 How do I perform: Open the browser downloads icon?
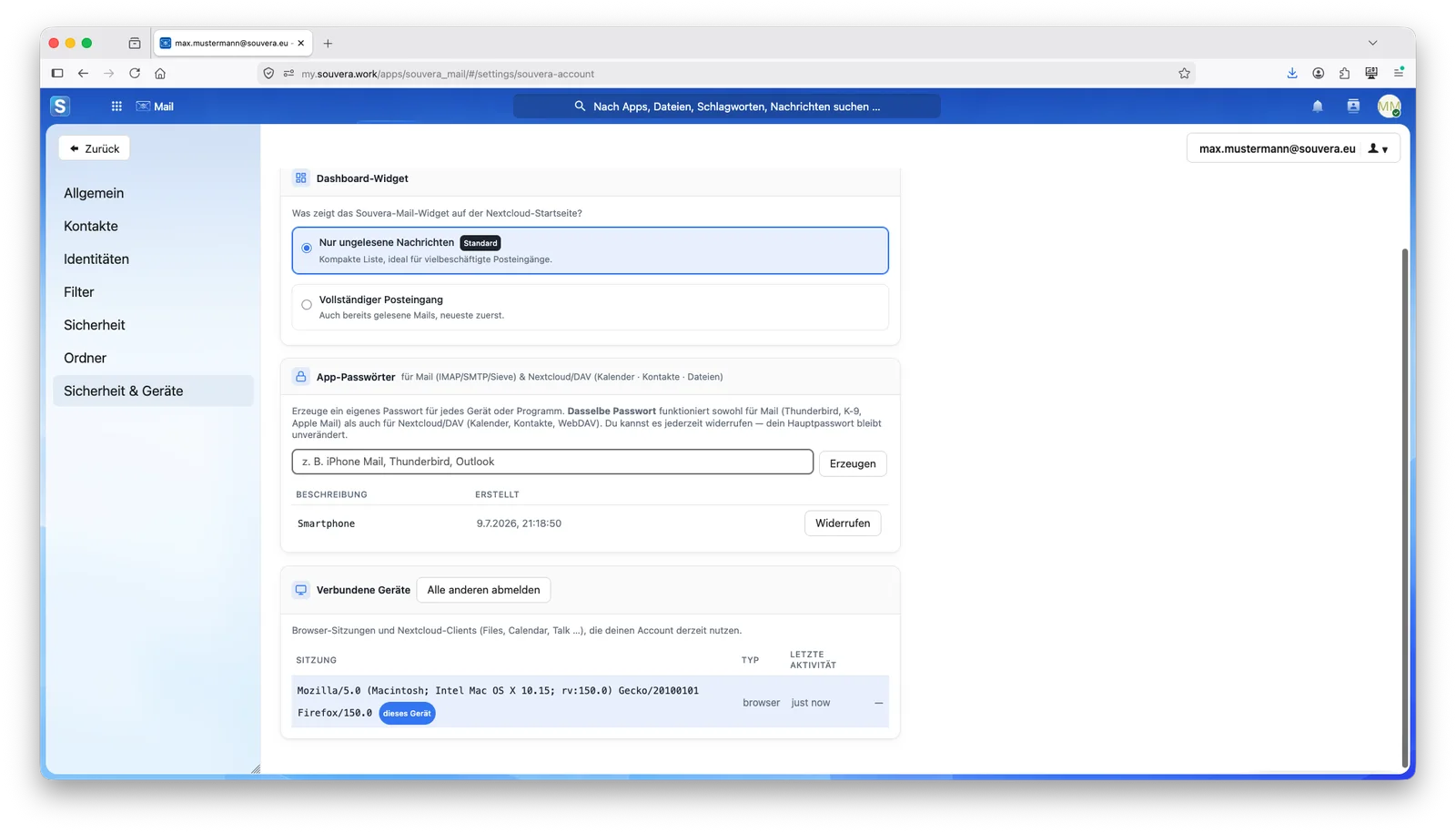[x=1292, y=74]
